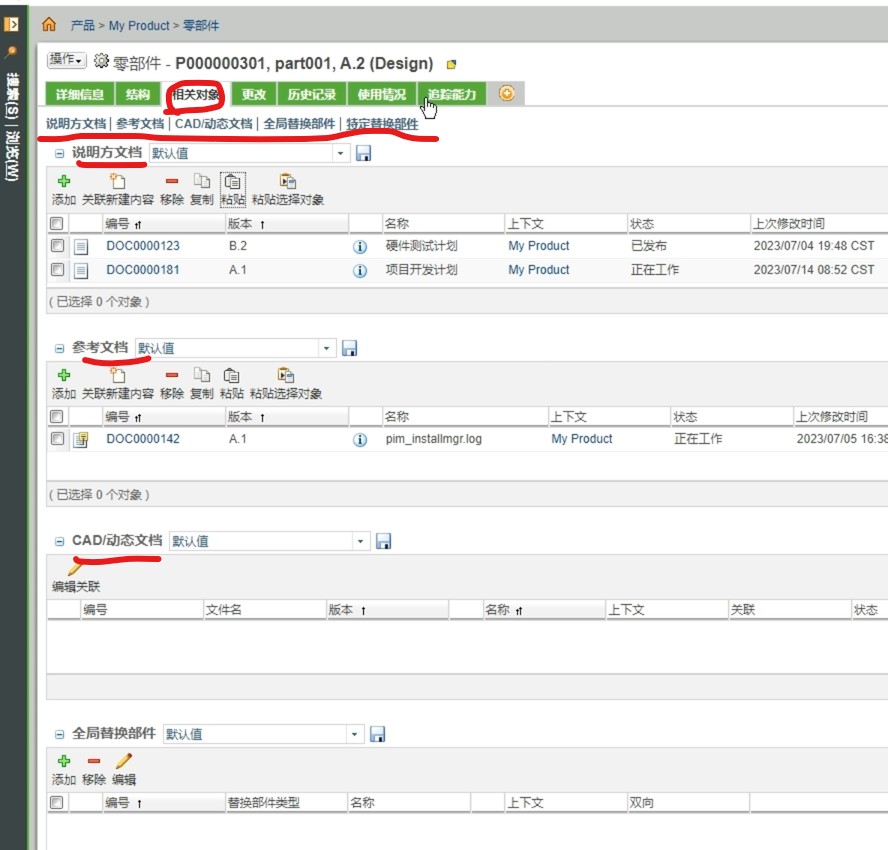Collapse the 全局替换部件 table section
This screenshot has height=850, width=888.
(59, 734)
